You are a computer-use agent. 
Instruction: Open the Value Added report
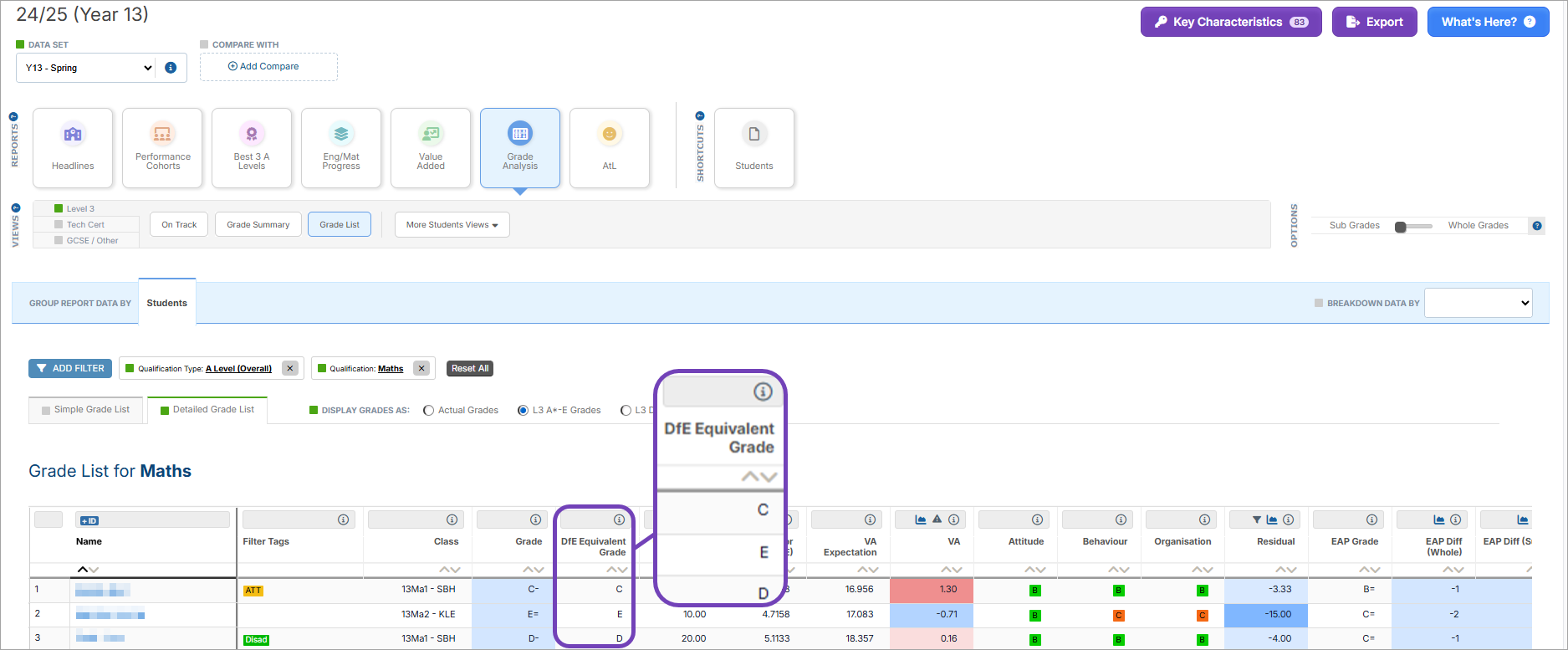click(431, 147)
